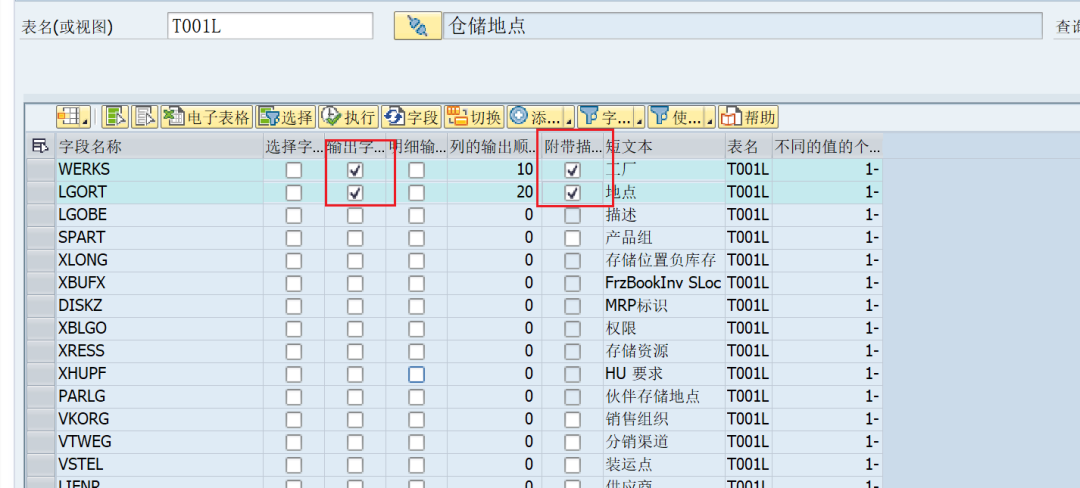This screenshot has height=488, width=1080.
Task: Click the field name cell PARLG
Action: 160,396
